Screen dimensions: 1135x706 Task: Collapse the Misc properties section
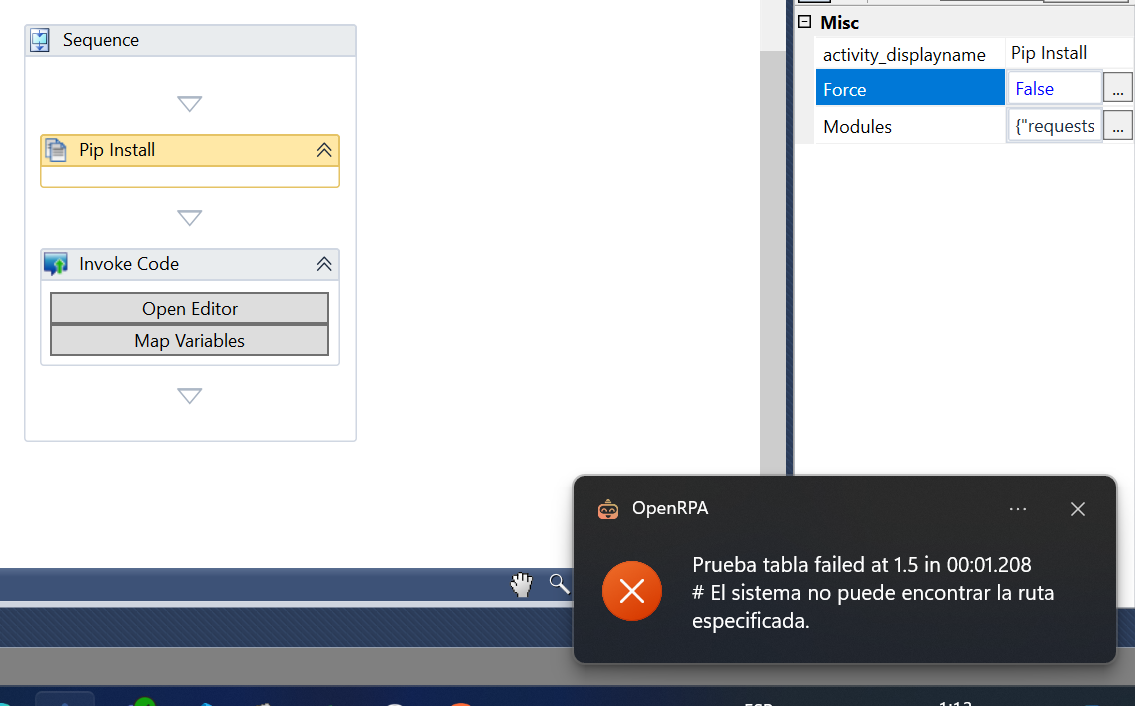click(x=805, y=22)
